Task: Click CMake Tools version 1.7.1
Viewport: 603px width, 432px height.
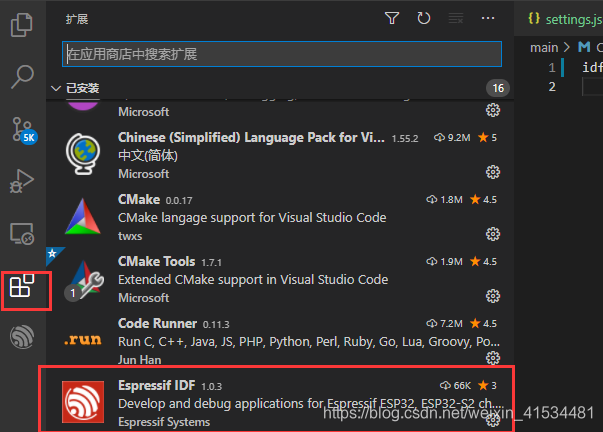Action: click(x=212, y=263)
